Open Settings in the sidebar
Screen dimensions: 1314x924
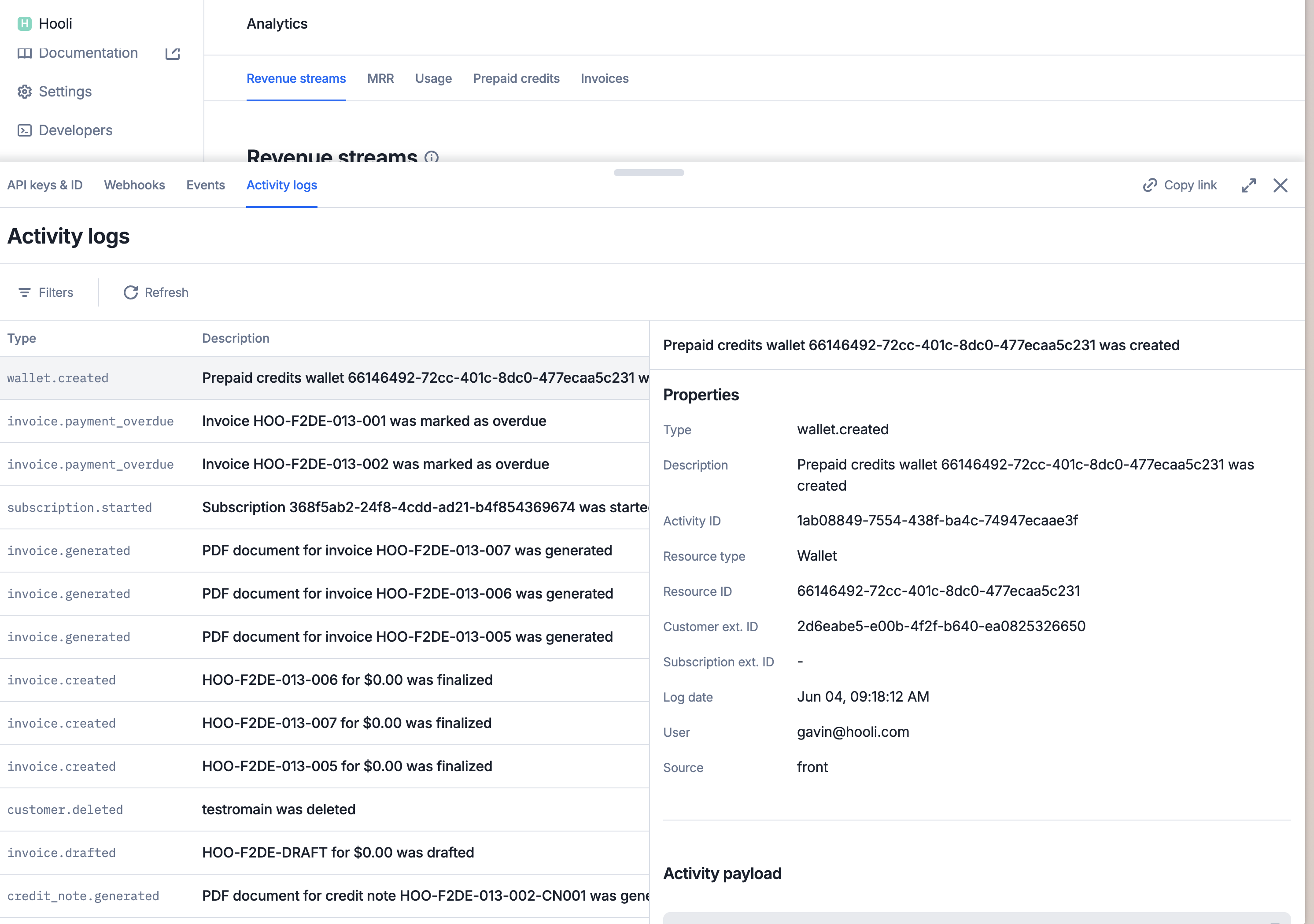click(x=65, y=92)
